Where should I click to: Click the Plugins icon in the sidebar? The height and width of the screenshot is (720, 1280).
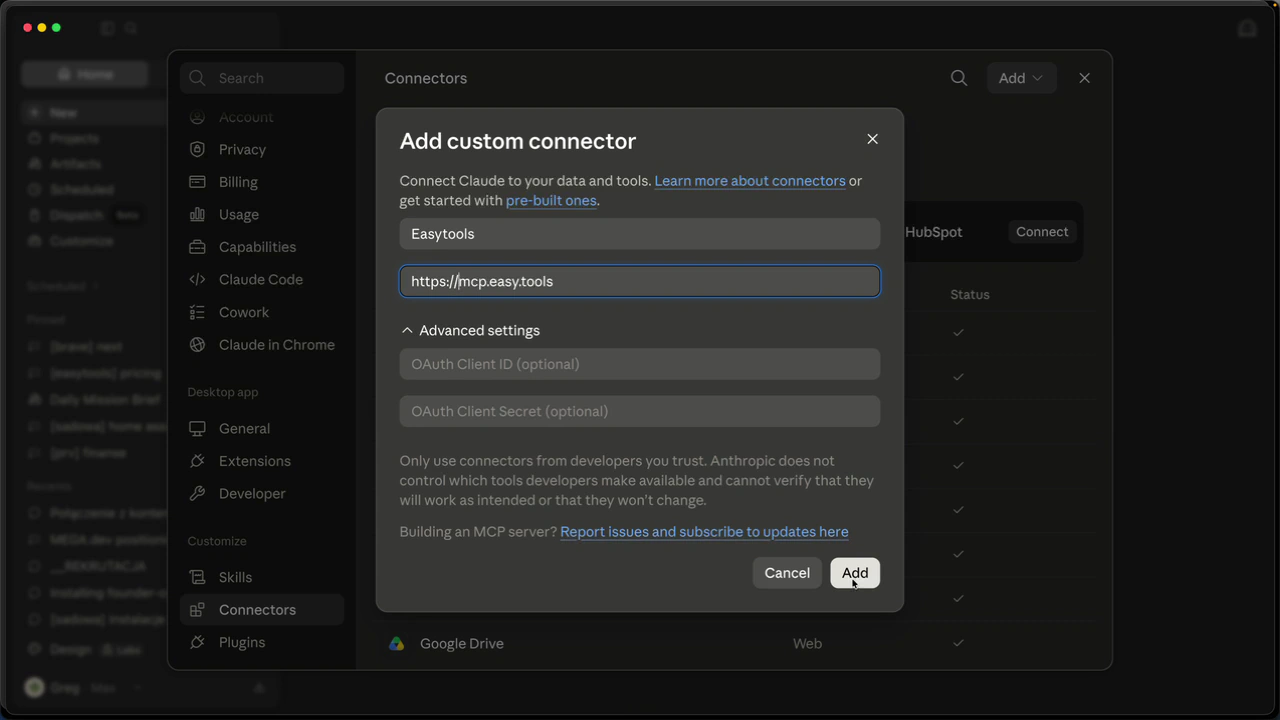coord(198,642)
